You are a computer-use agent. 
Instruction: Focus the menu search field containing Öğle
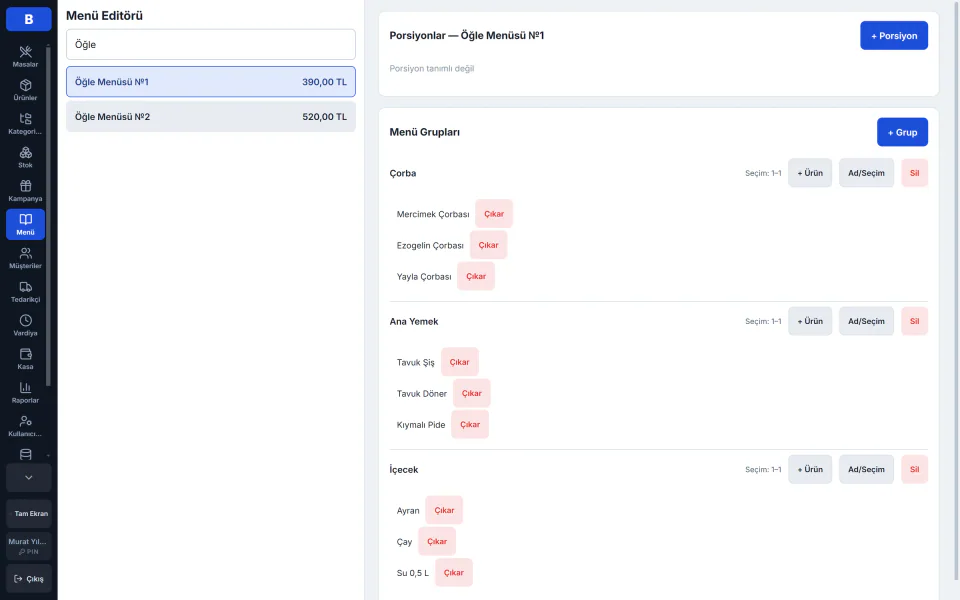coord(211,45)
